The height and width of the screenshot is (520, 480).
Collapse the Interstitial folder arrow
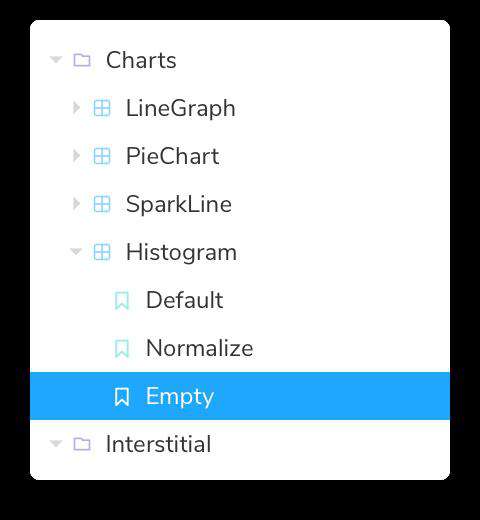tap(56, 443)
